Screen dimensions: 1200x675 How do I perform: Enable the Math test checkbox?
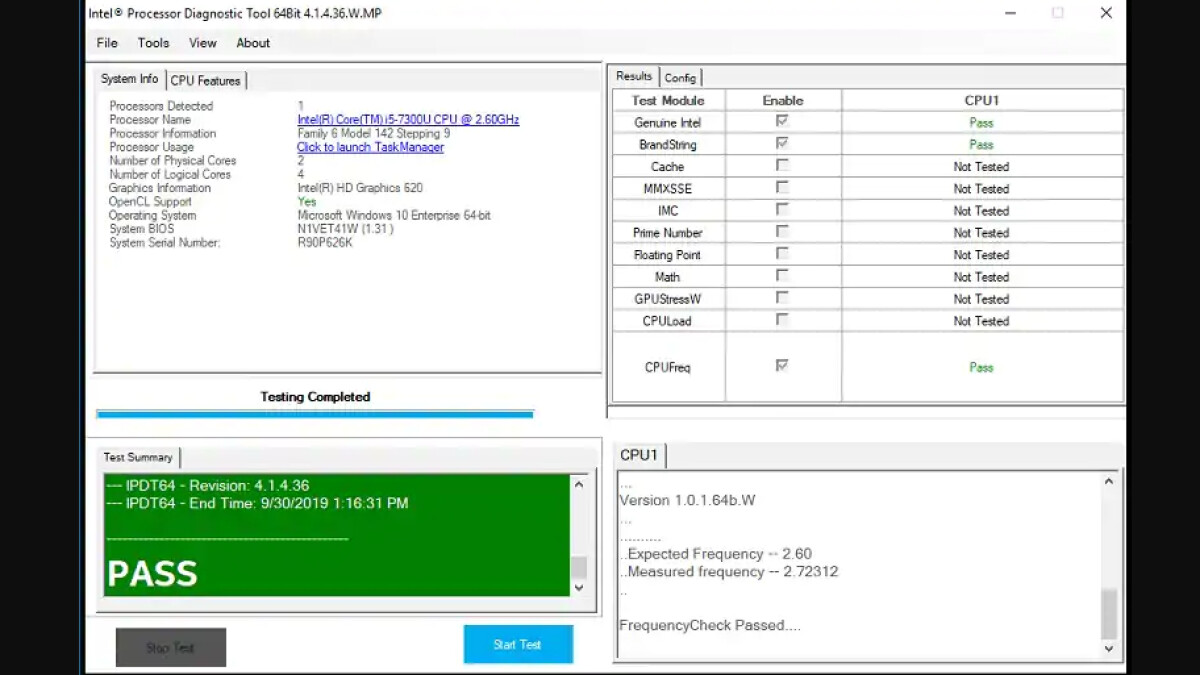[782, 275]
